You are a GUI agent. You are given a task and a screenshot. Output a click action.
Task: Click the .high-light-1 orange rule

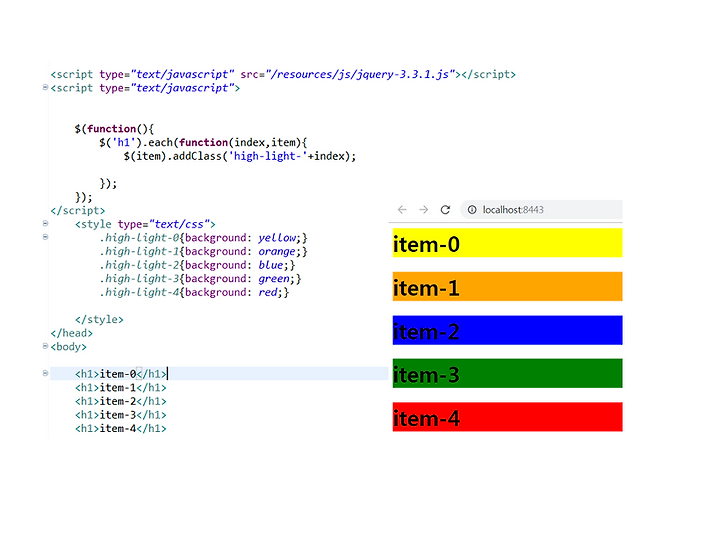click(x=203, y=252)
